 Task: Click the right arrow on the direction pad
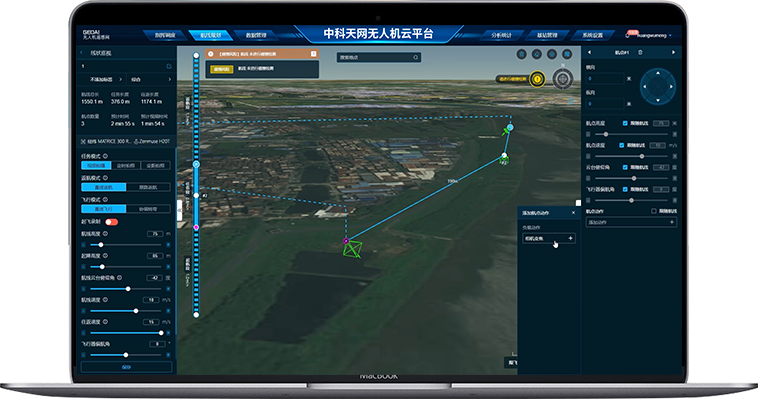point(671,87)
